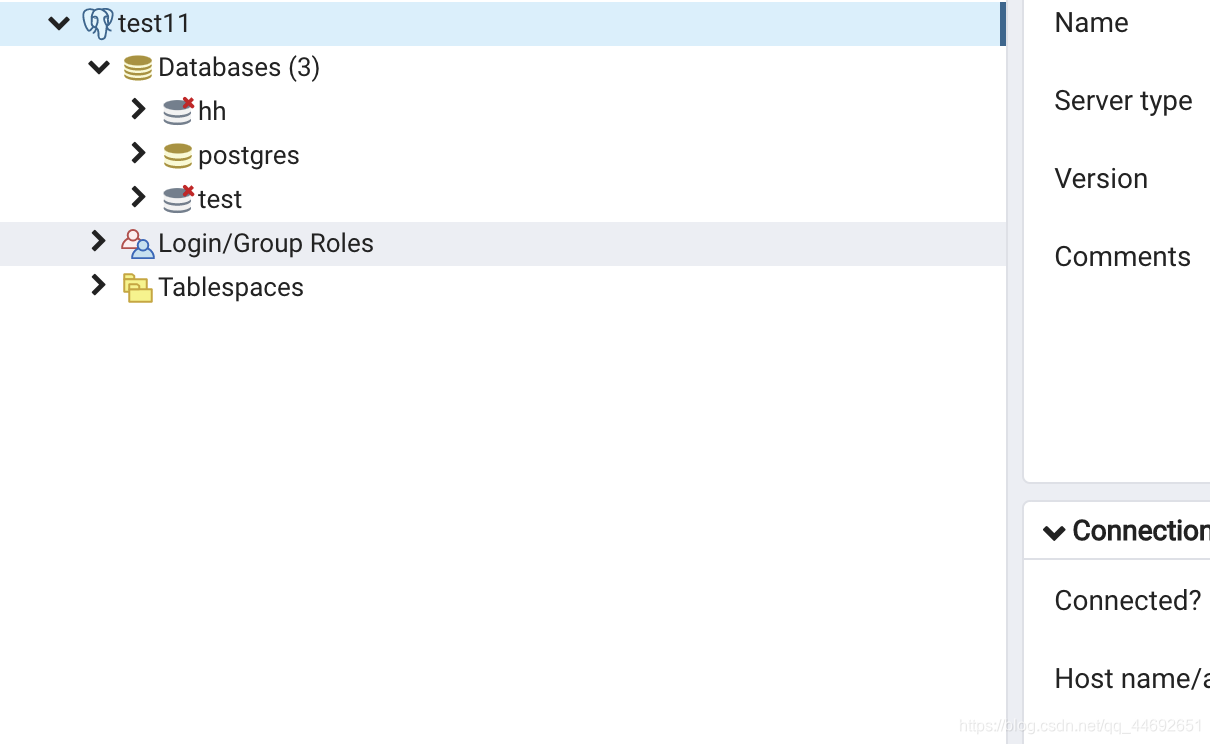Click the PostgreSQL elephant icon for test11
The width and height of the screenshot is (1210, 744).
point(98,23)
